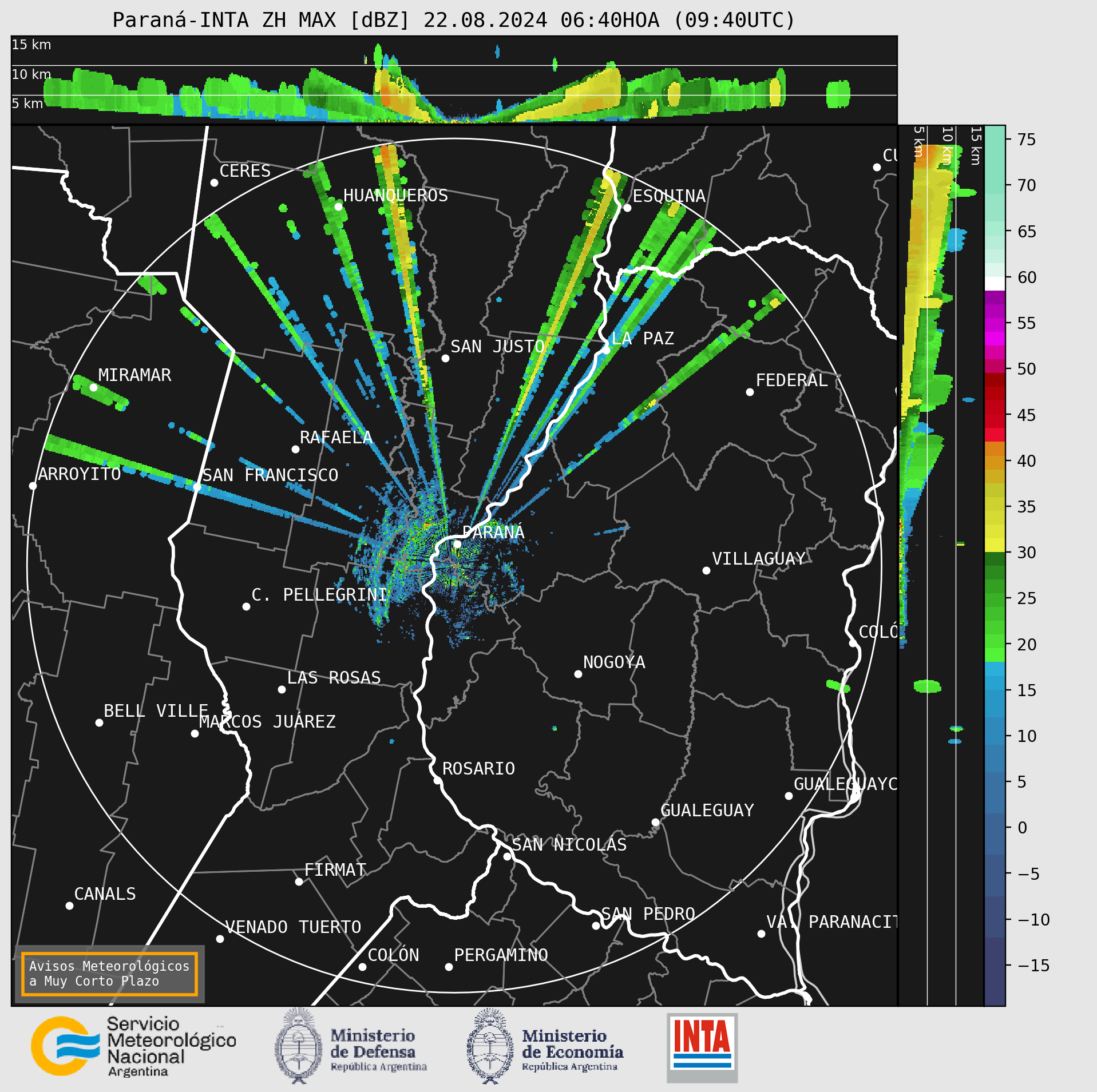
Task: Click the SAN NICOLÁS city marker dot
Action: click(507, 856)
